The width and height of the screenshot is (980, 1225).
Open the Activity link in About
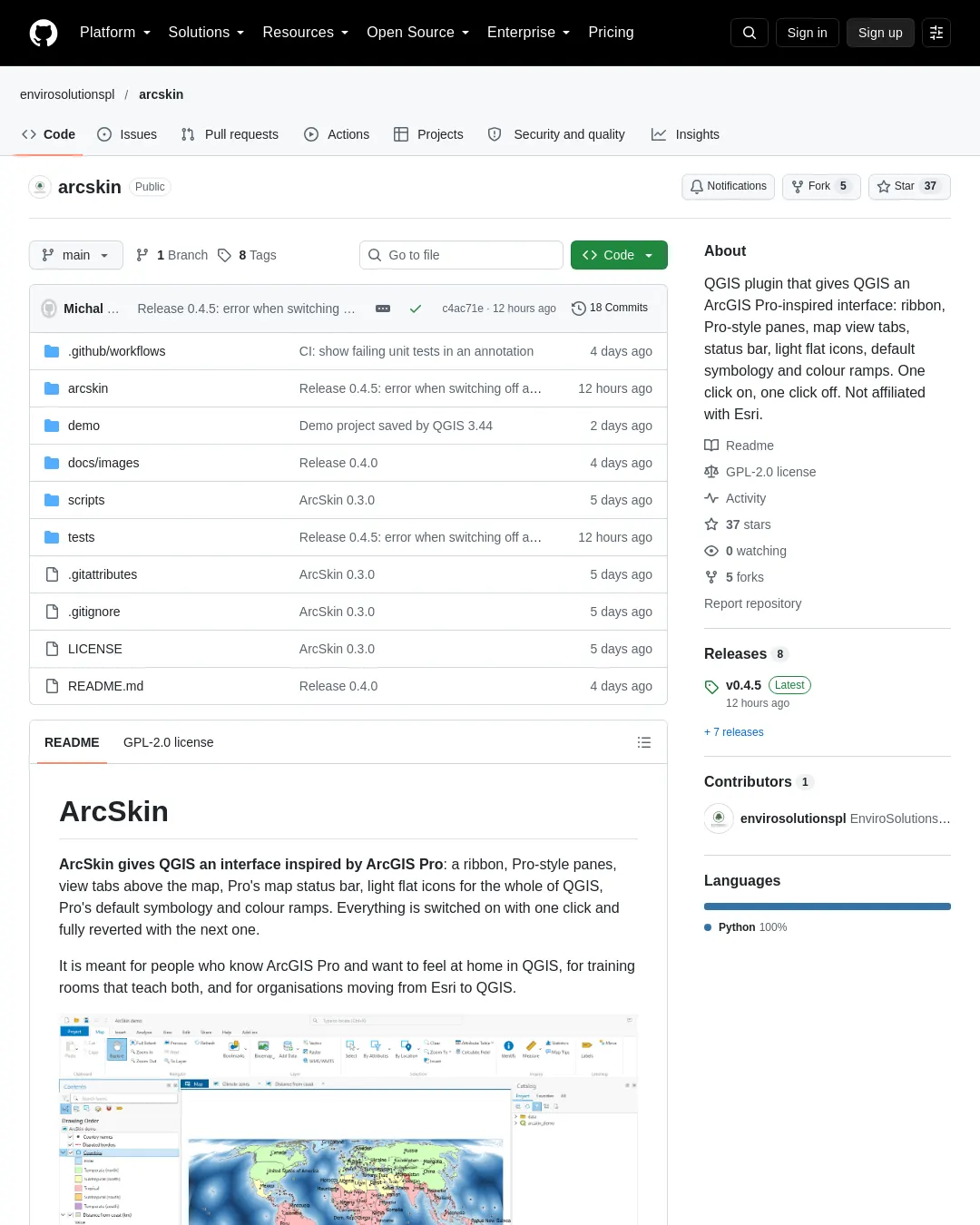[736, 498]
